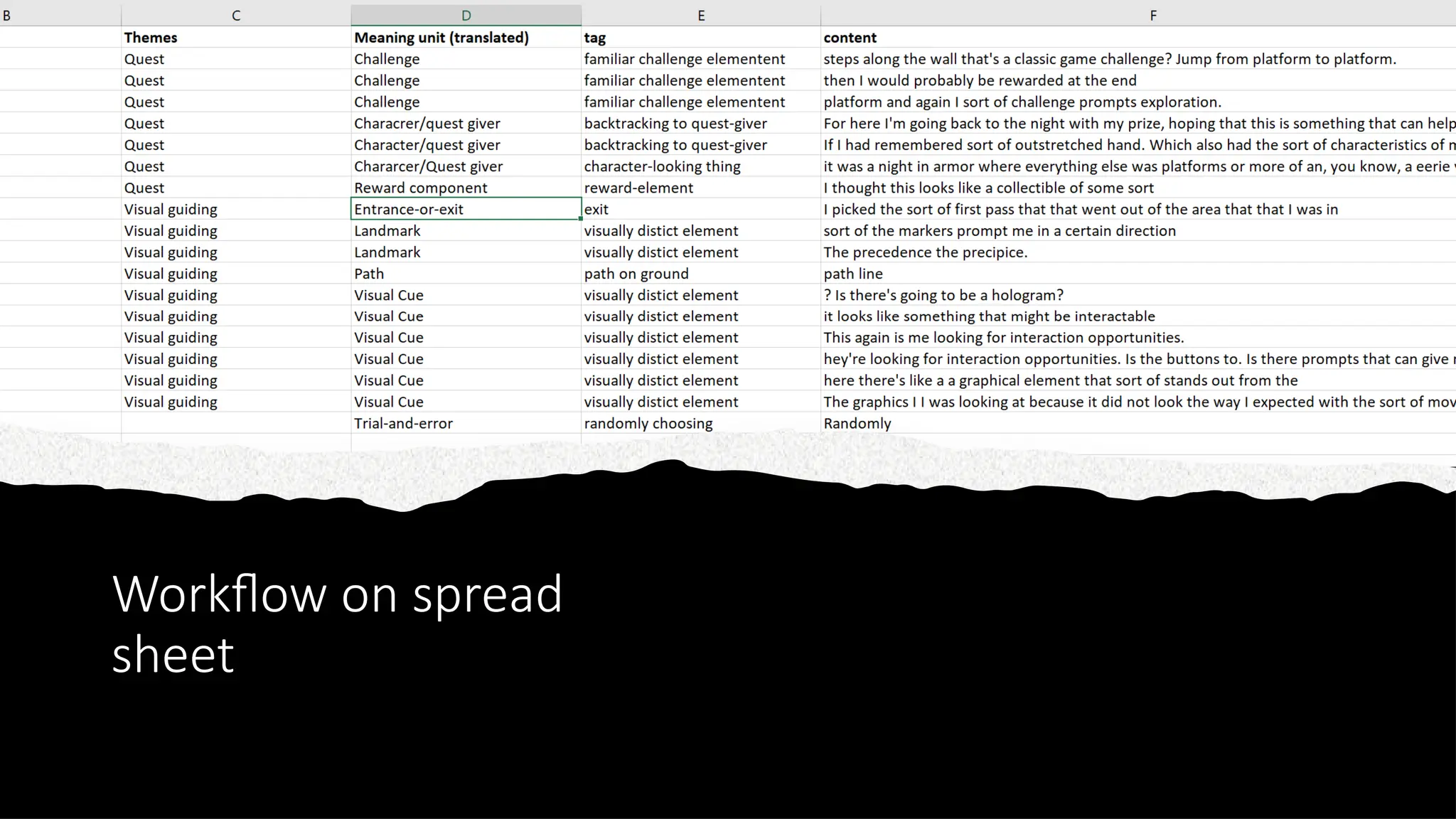Click content "hey're looking for interaction opportunities..."
The image size is (1456, 819).
pyautogui.click(x=1138, y=359)
